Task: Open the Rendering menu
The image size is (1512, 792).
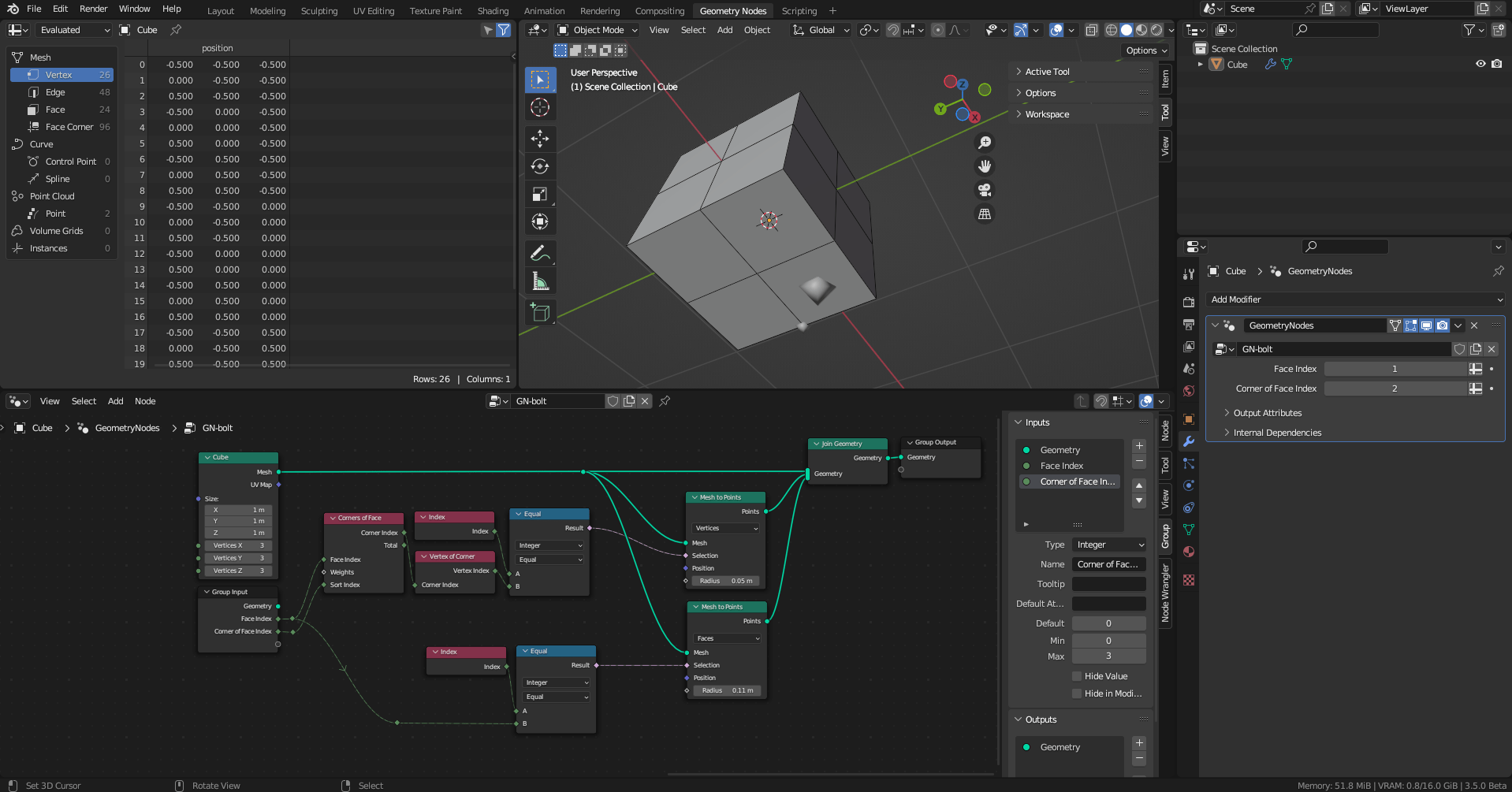Action: click(599, 10)
